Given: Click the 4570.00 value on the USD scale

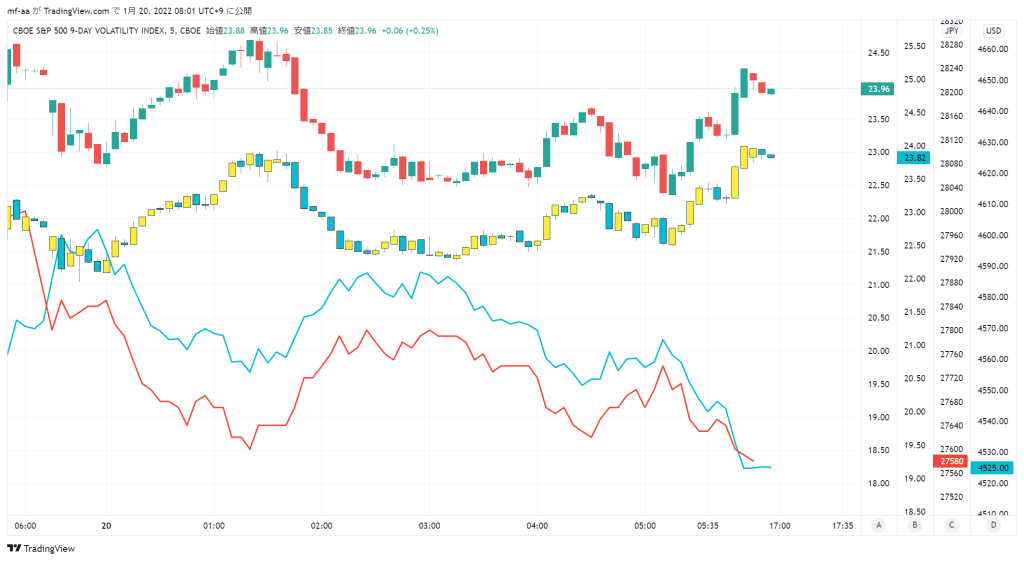Looking at the screenshot, I should [x=993, y=329].
